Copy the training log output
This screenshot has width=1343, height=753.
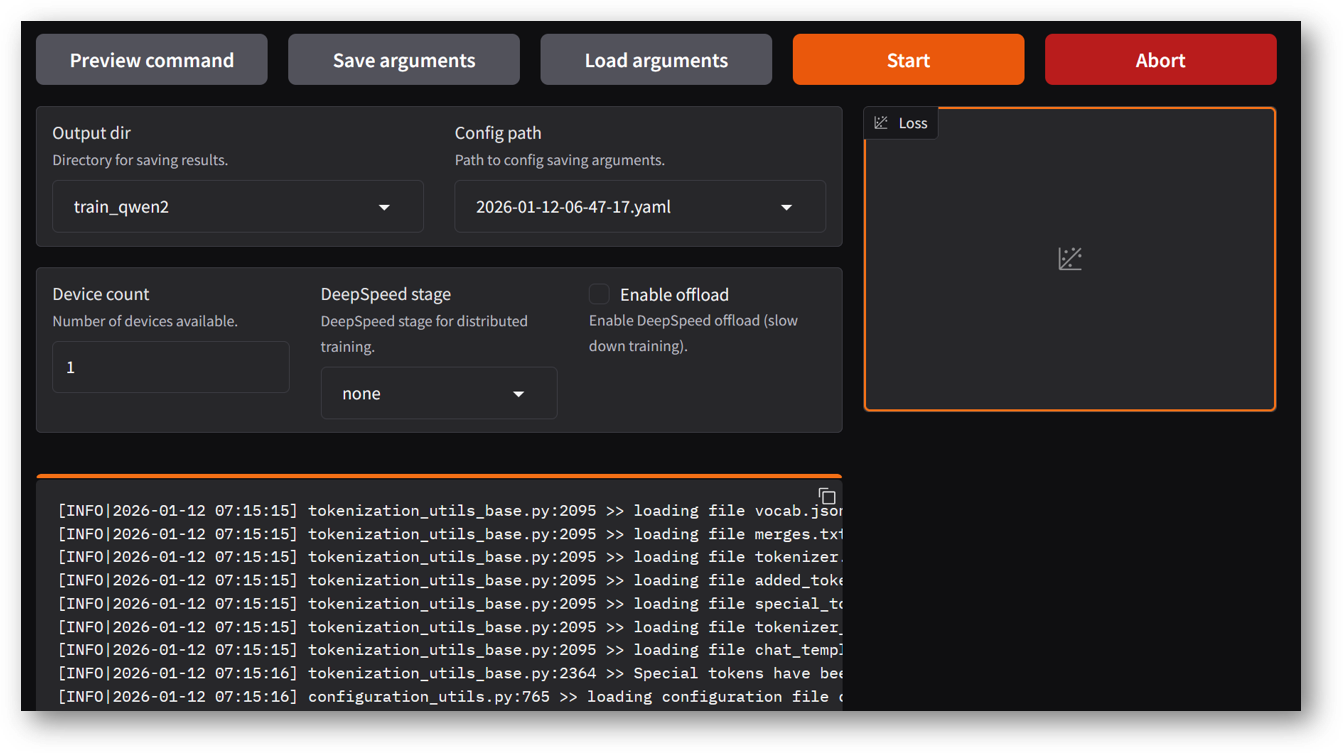(x=826, y=496)
